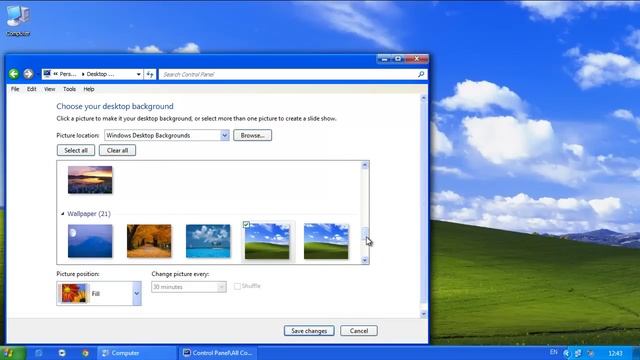Click the EN language indicator
Screen dimensions: 640x360
pyautogui.click(x=553, y=352)
